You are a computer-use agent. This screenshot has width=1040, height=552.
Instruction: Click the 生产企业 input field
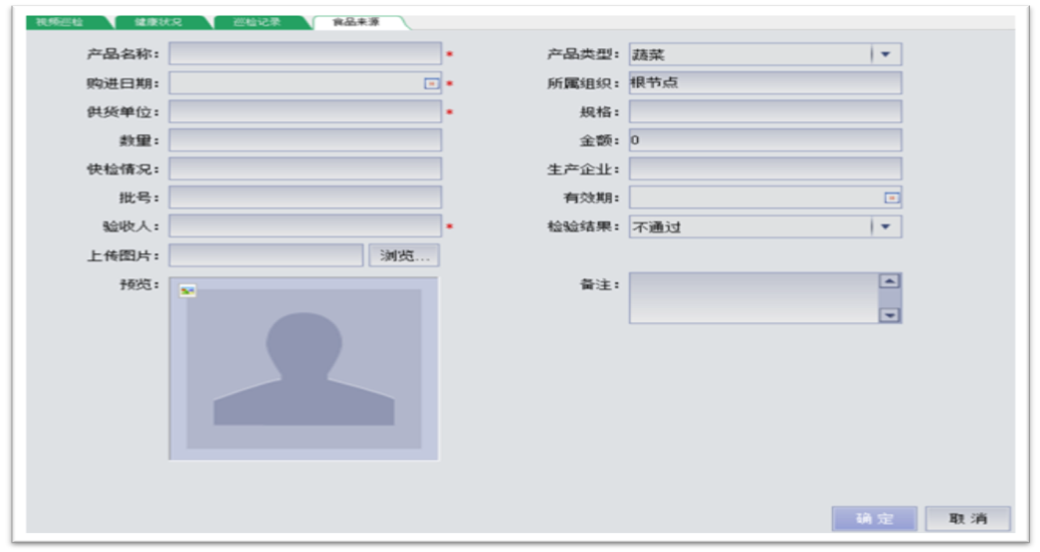click(x=765, y=169)
